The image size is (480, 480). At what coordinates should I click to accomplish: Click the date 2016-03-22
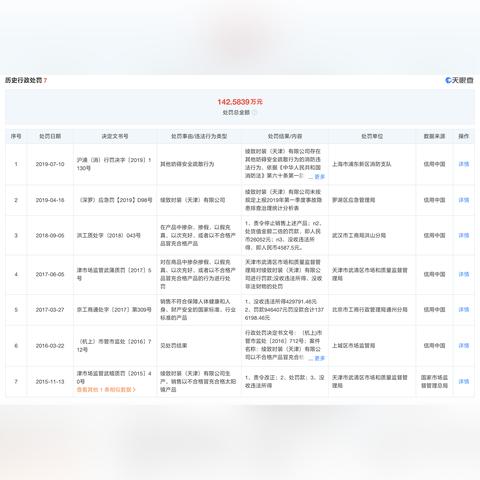point(50,346)
